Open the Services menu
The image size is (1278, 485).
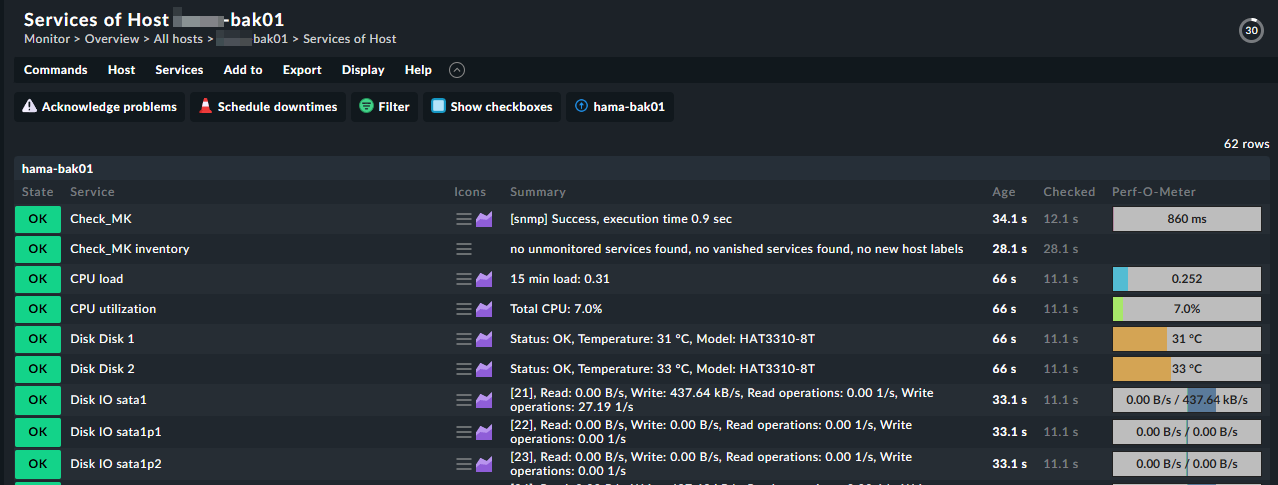tap(179, 70)
